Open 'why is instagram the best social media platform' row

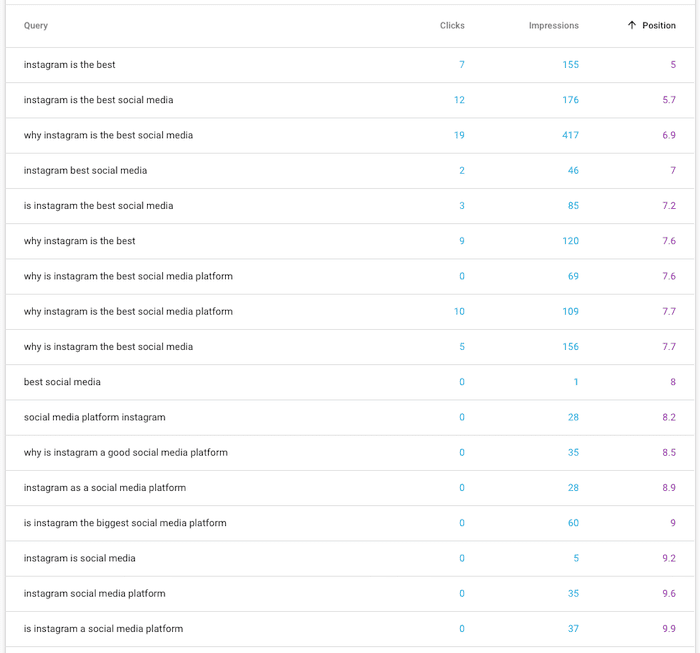[350, 276]
